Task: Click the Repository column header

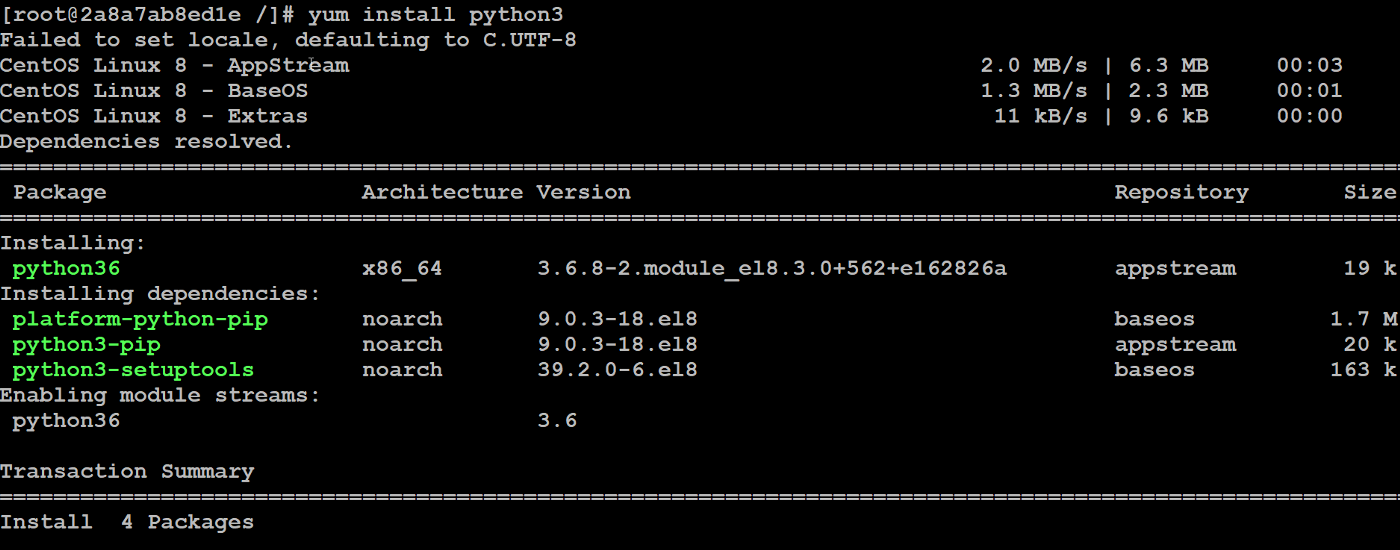Action: click(x=1181, y=192)
